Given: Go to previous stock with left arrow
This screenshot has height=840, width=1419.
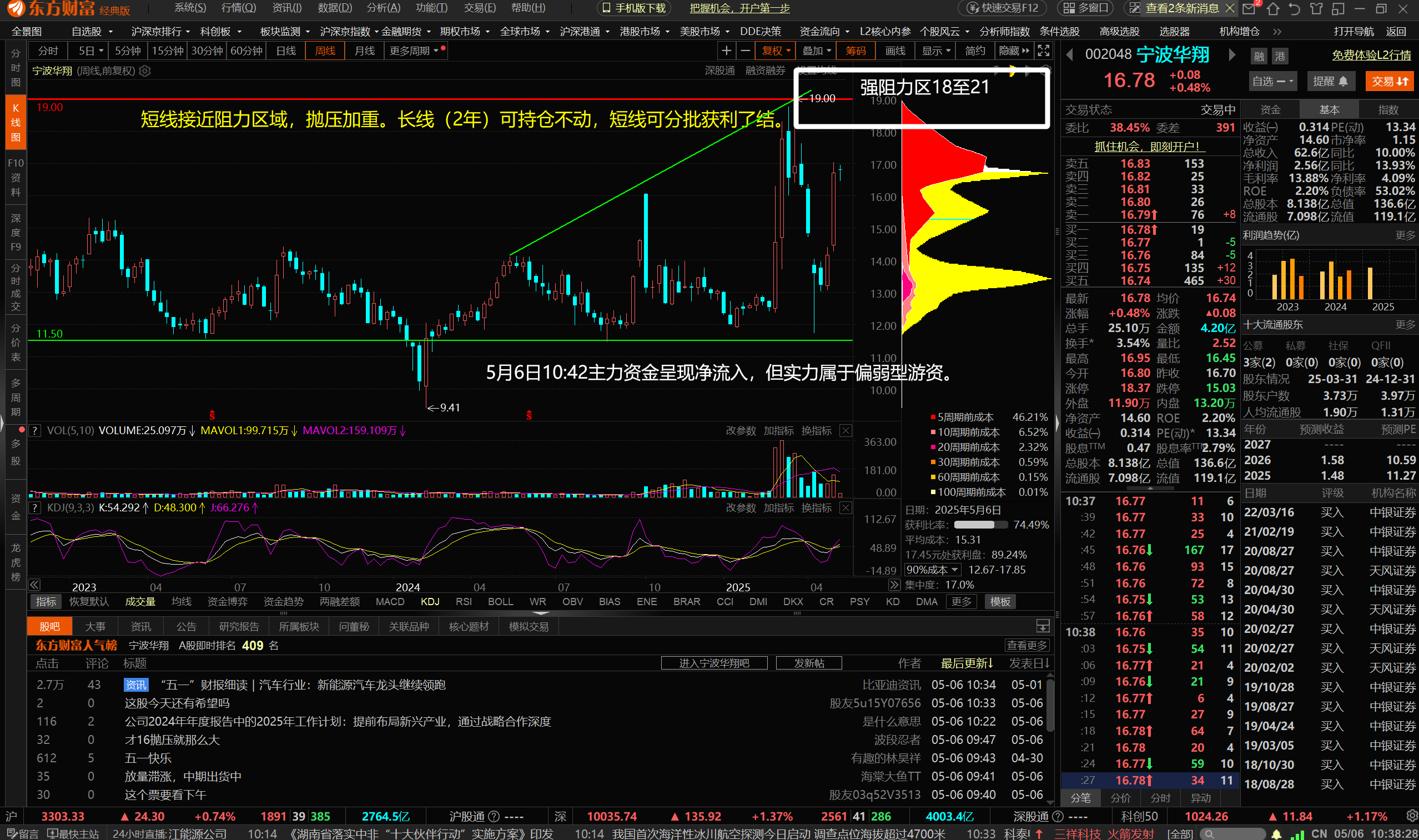Looking at the screenshot, I should 1069,55.
